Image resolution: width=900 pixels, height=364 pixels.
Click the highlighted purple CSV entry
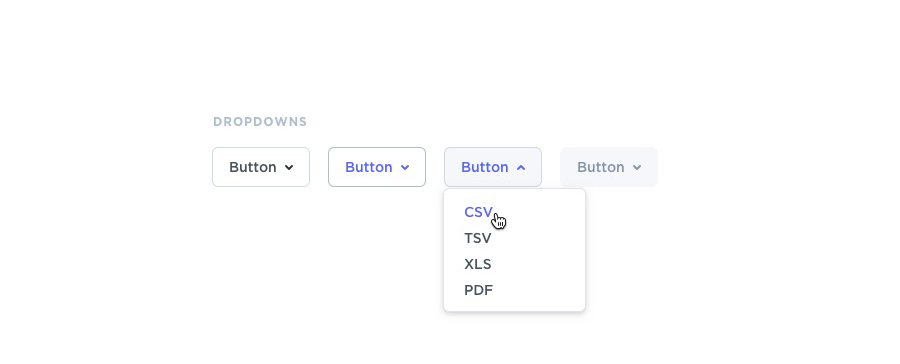point(479,212)
